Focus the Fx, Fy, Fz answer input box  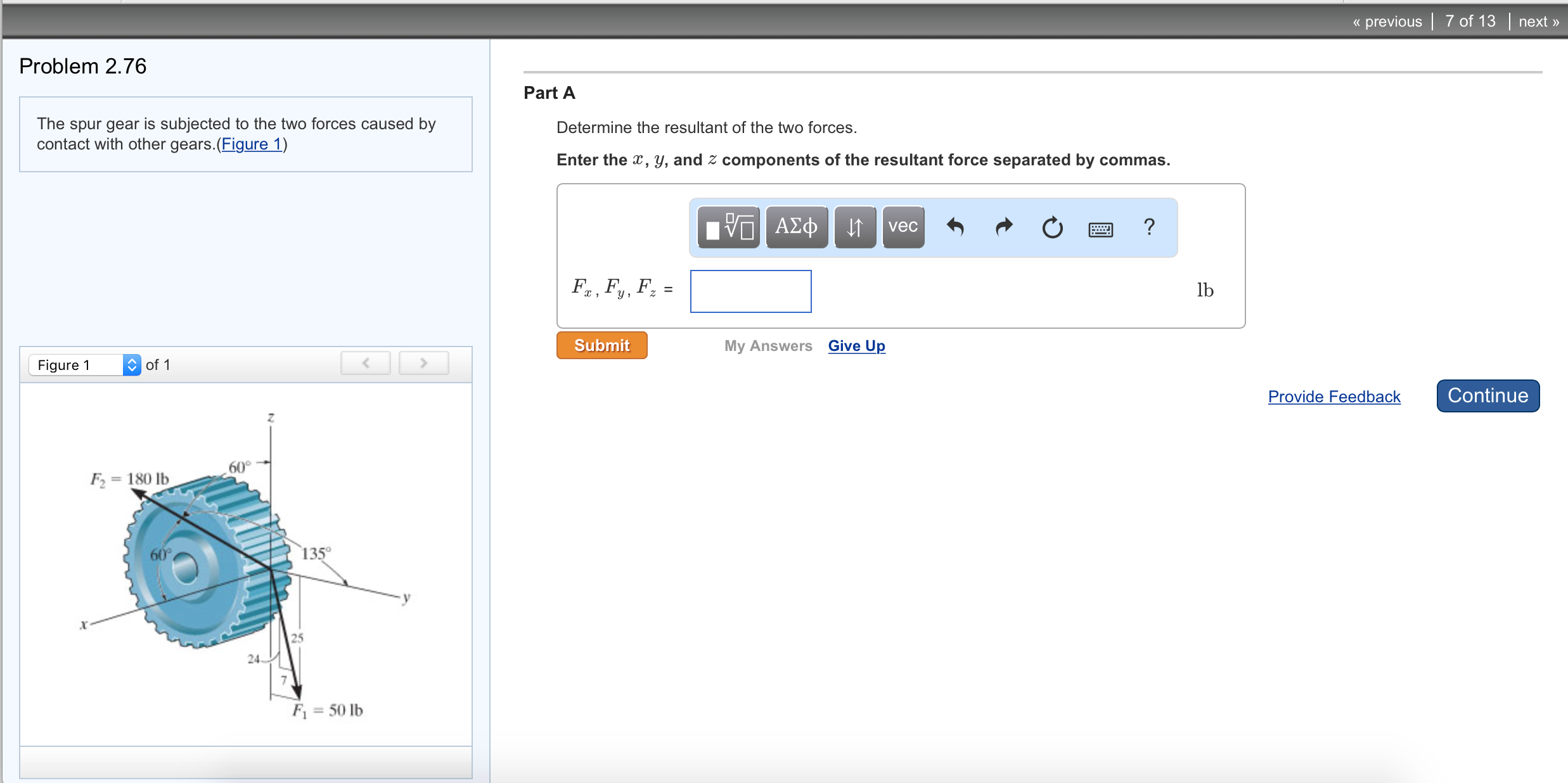coord(750,291)
